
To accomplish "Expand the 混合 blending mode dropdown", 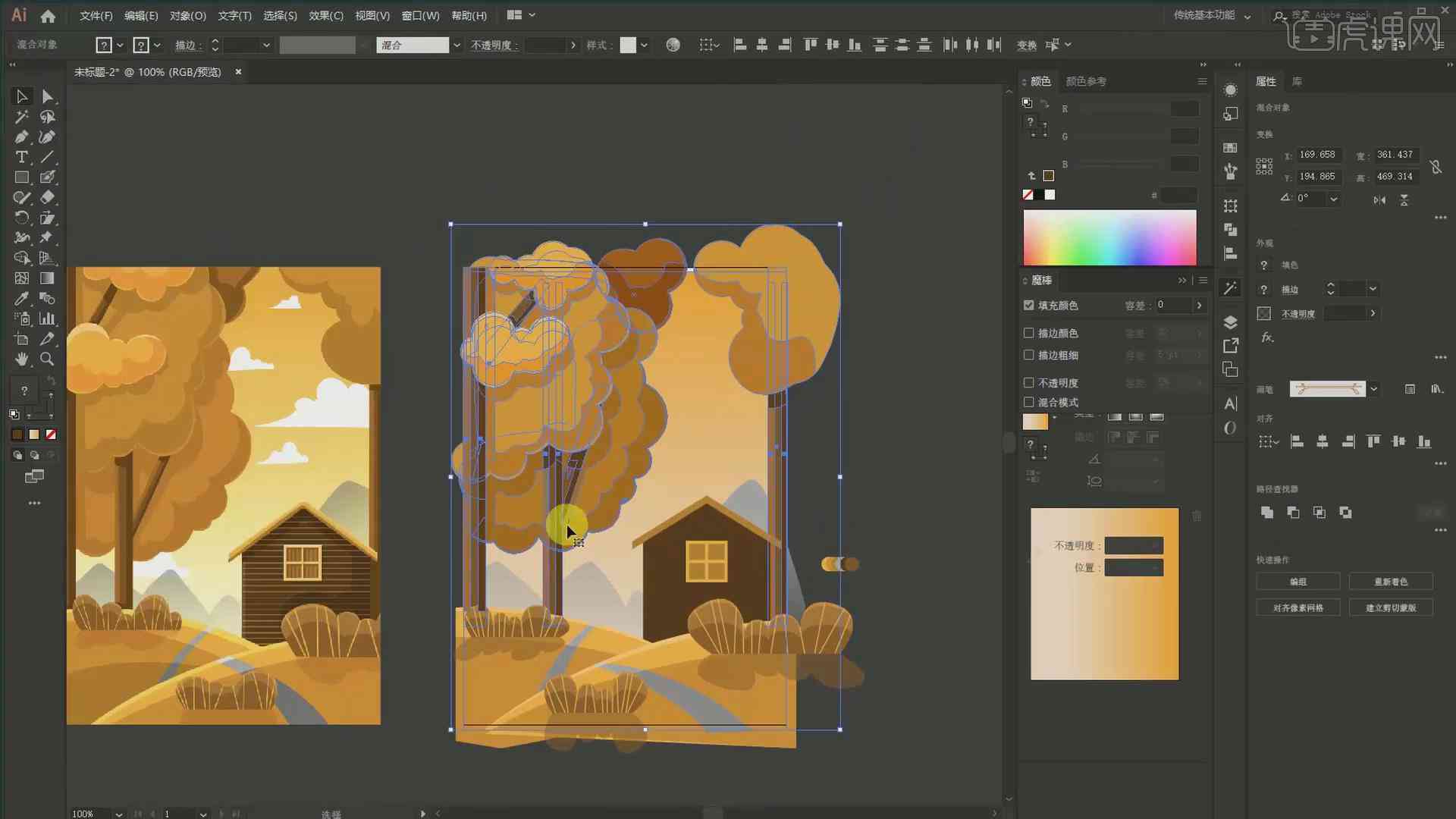I will pos(456,45).
